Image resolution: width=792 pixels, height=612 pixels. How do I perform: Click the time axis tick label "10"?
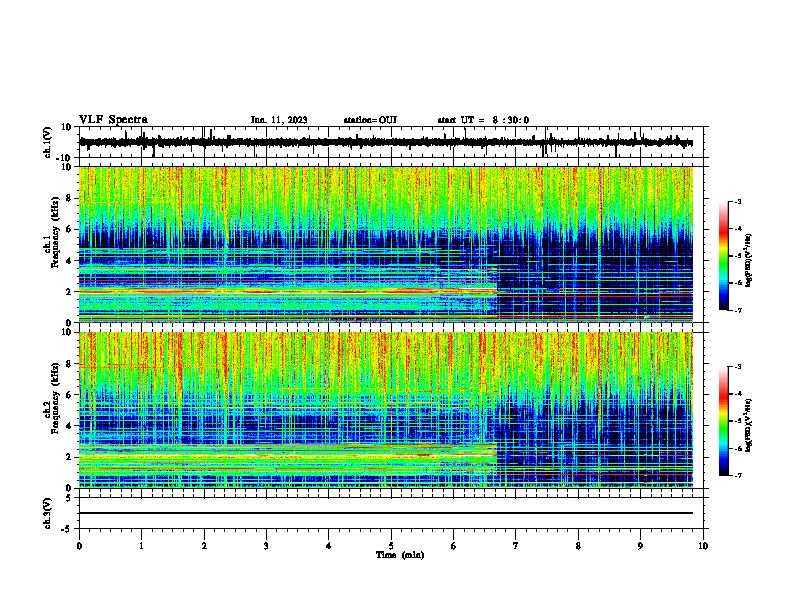(703, 546)
